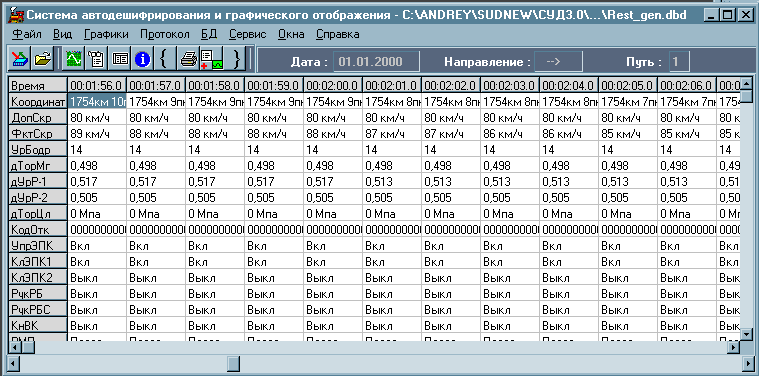Show the green graph view icon
This screenshot has width=759, height=376.
click(x=75, y=59)
